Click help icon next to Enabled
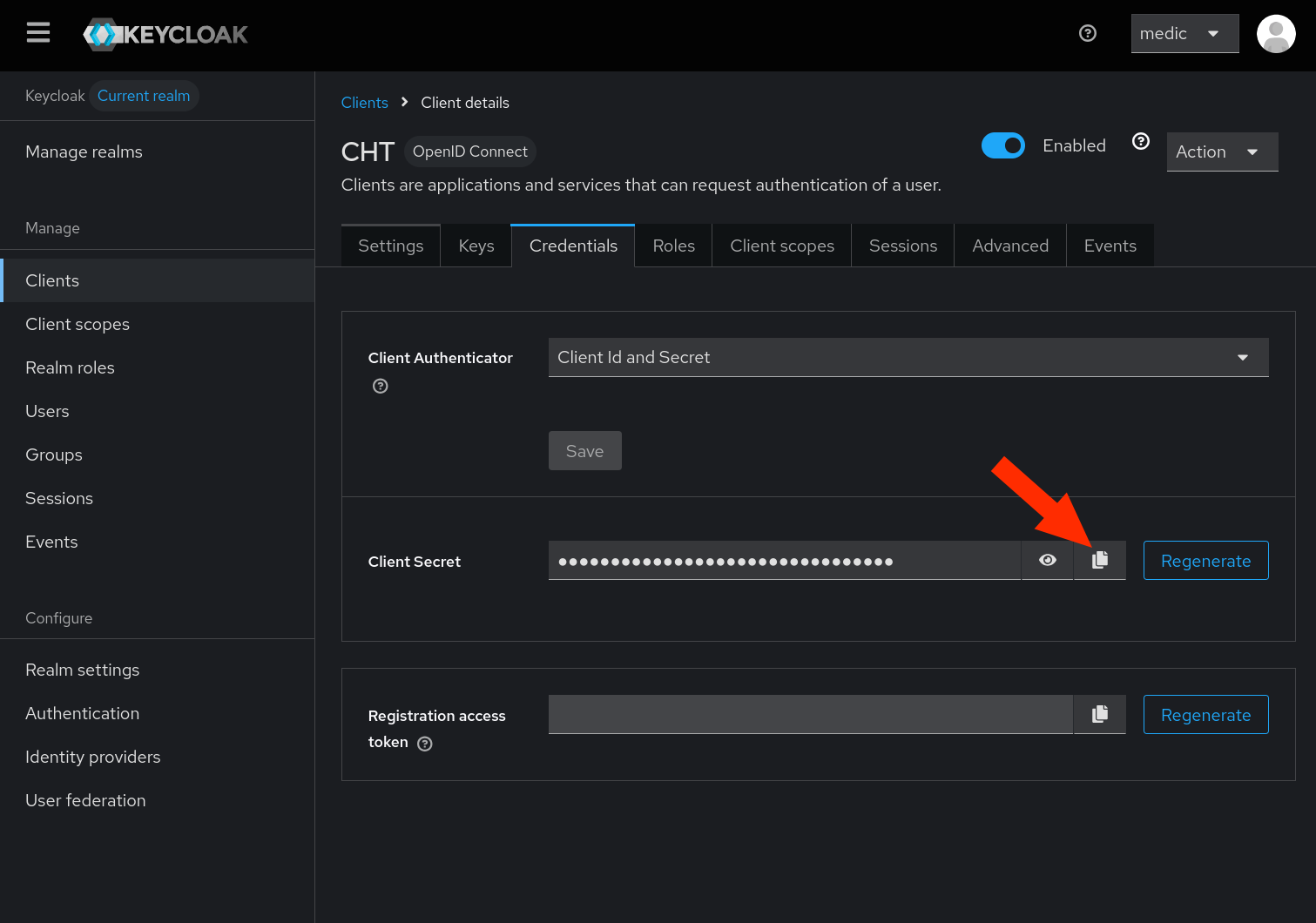Viewport: 1316px width, 923px height. (1141, 141)
